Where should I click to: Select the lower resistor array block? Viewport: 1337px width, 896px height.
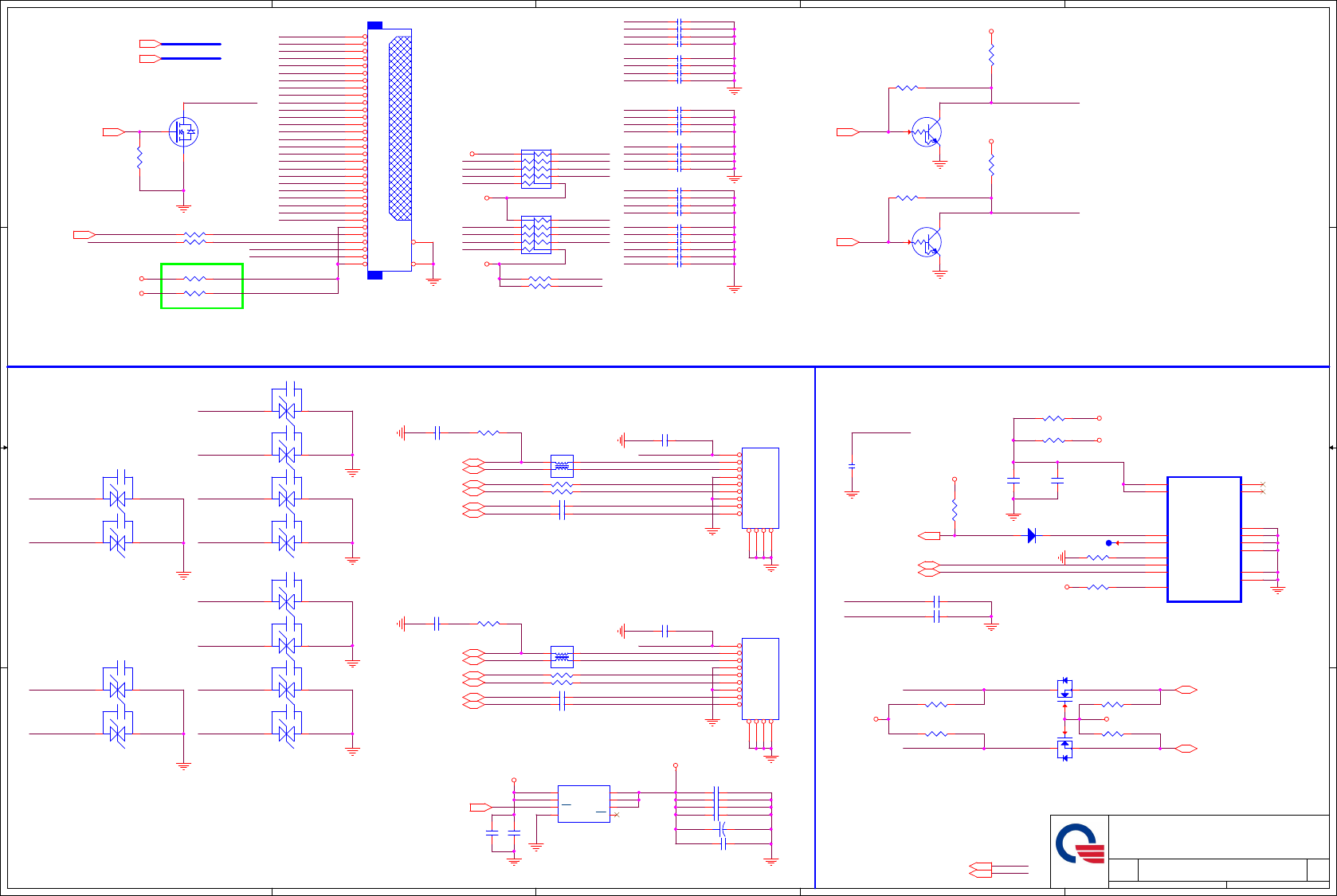click(x=535, y=235)
